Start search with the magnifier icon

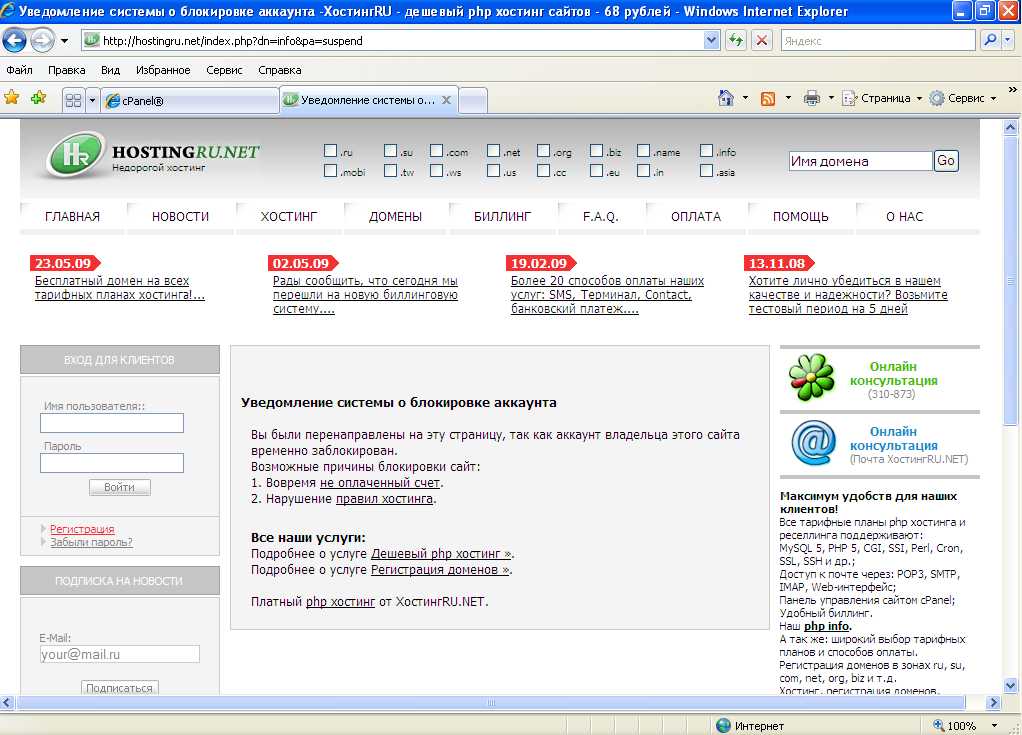pyautogui.click(x=990, y=40)
